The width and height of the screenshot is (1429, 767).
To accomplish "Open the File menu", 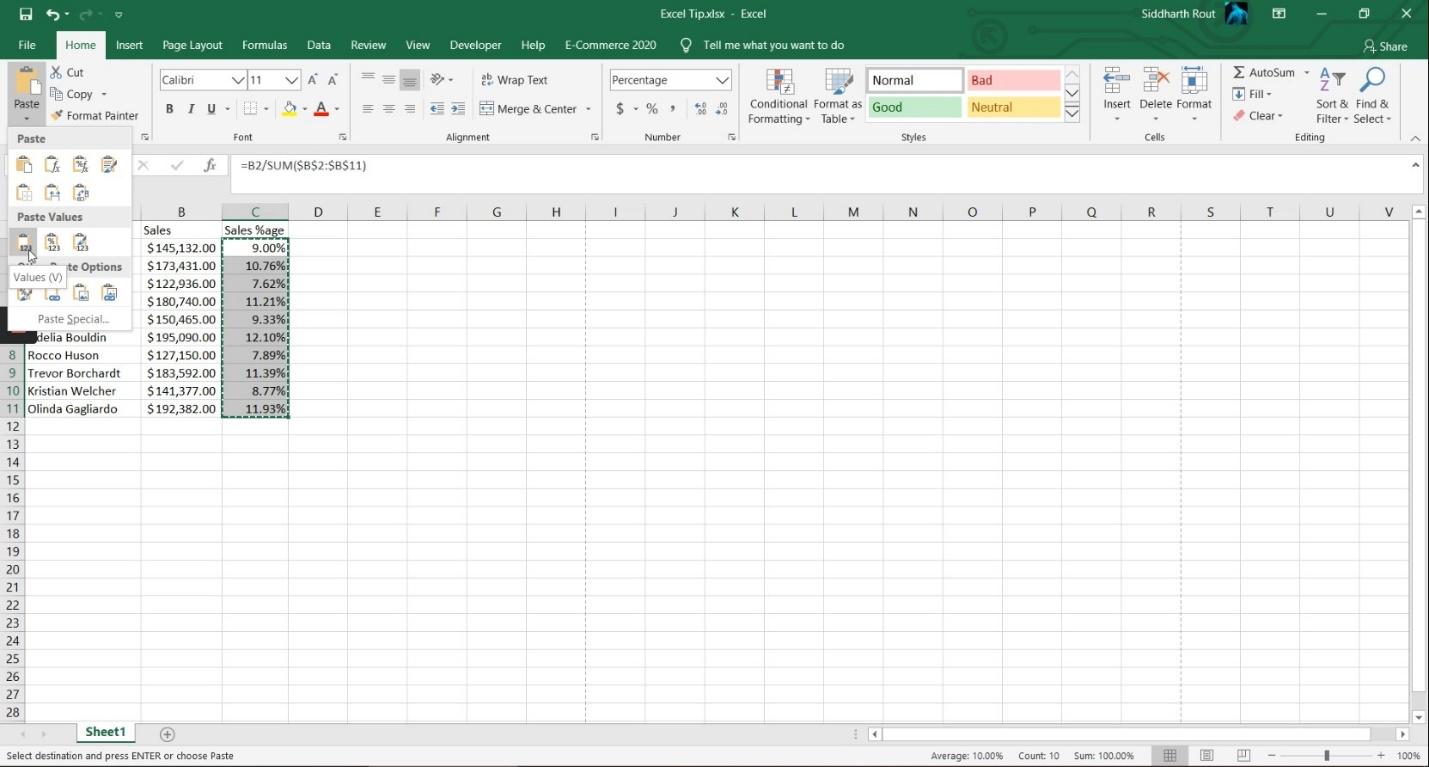I will click(27, 45).
